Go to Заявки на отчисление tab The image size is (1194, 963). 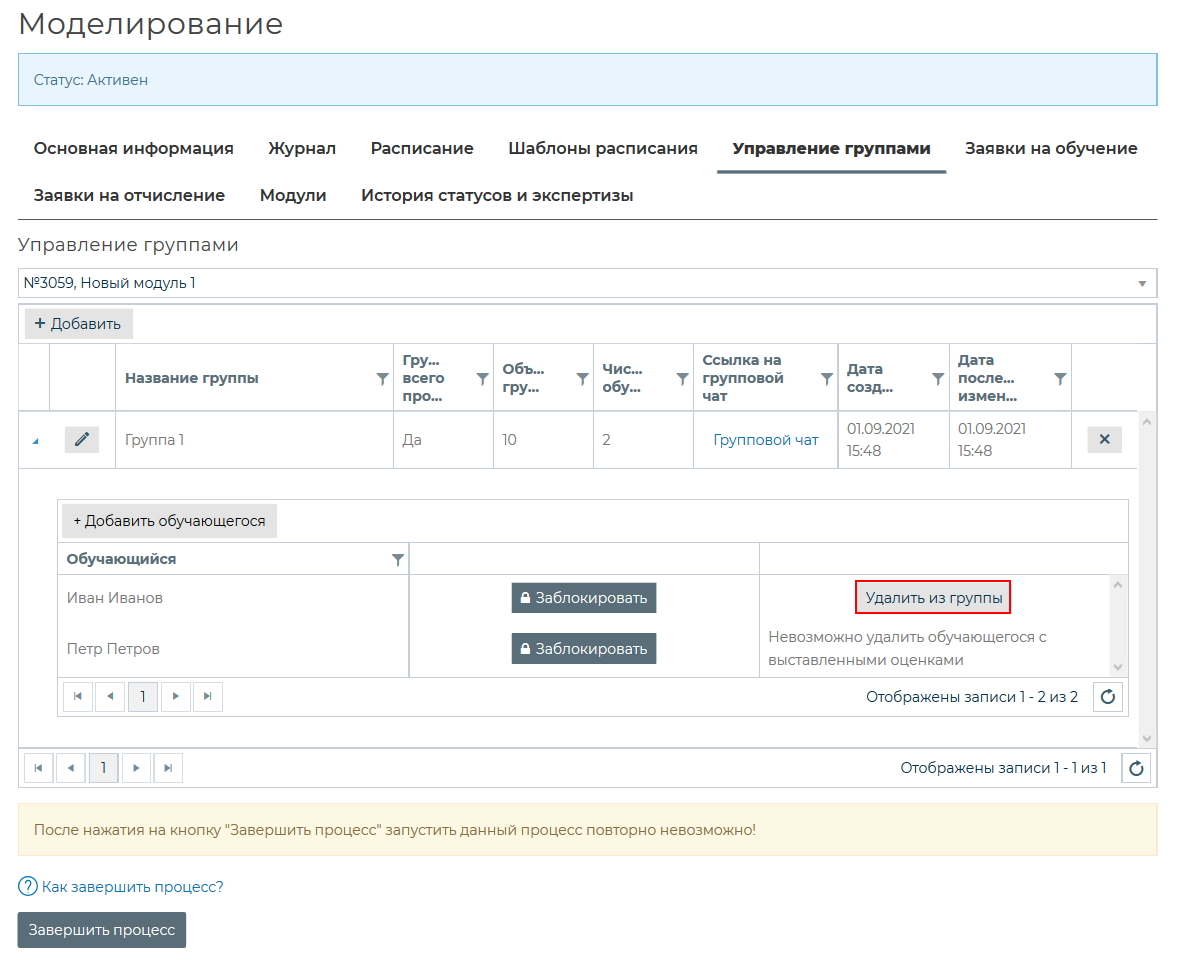coord(129,196)
